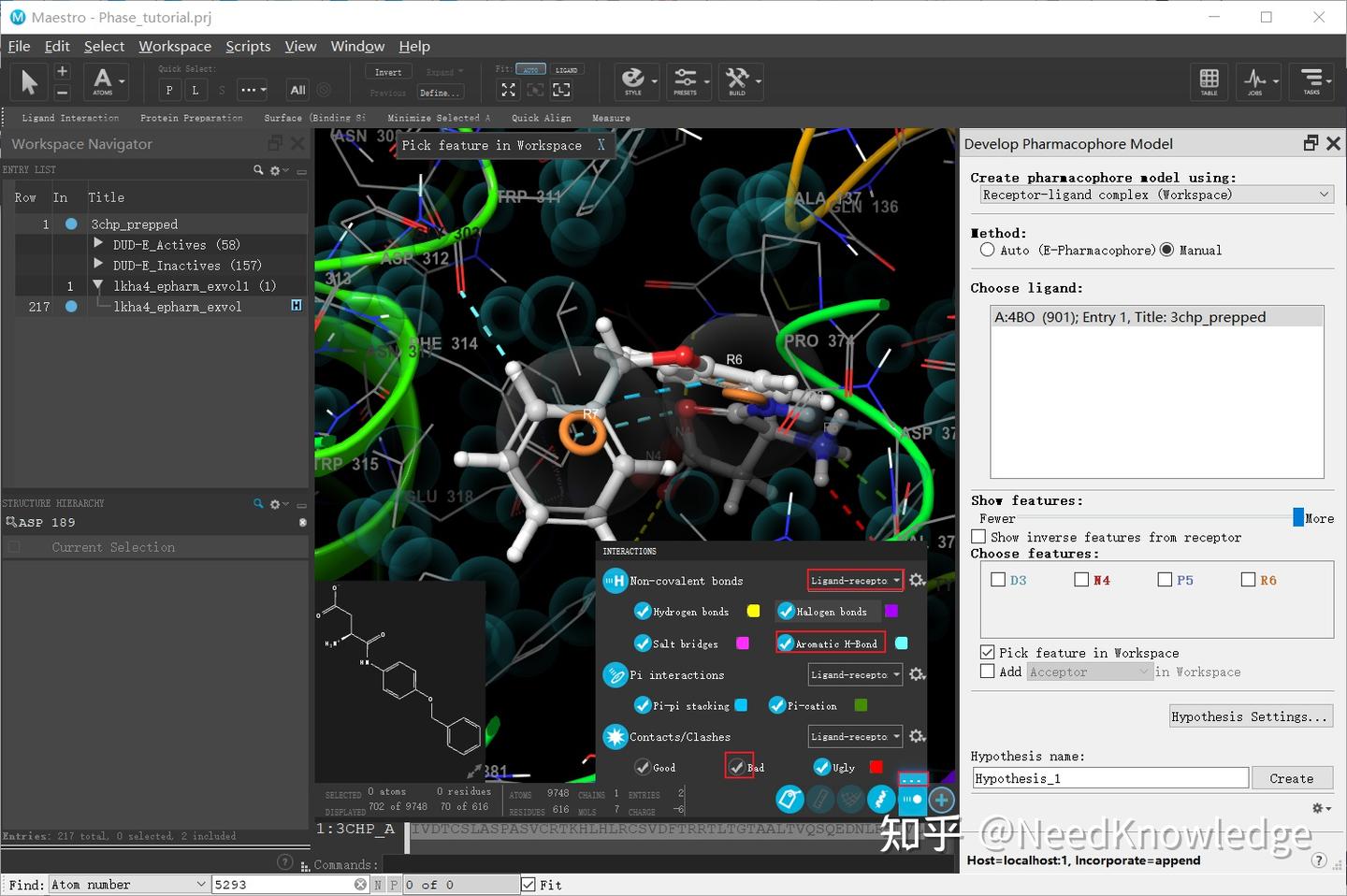Open Non-covalent bonds Ligand-receptor dropdown
The width and height of the screenshot is (1347, 896).
(855, 581)
